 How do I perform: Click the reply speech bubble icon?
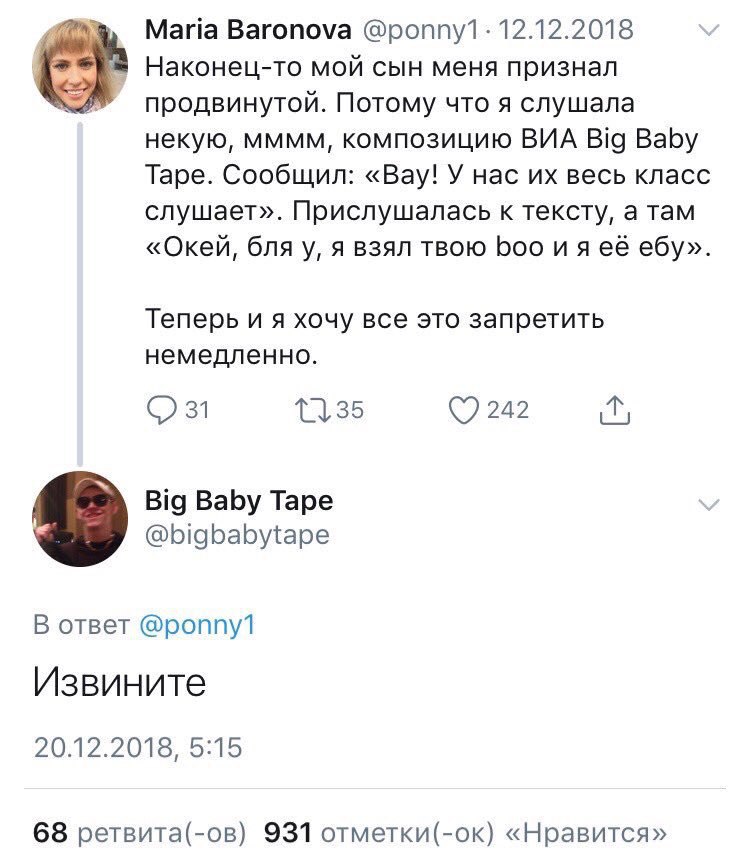tap(161, 410)
